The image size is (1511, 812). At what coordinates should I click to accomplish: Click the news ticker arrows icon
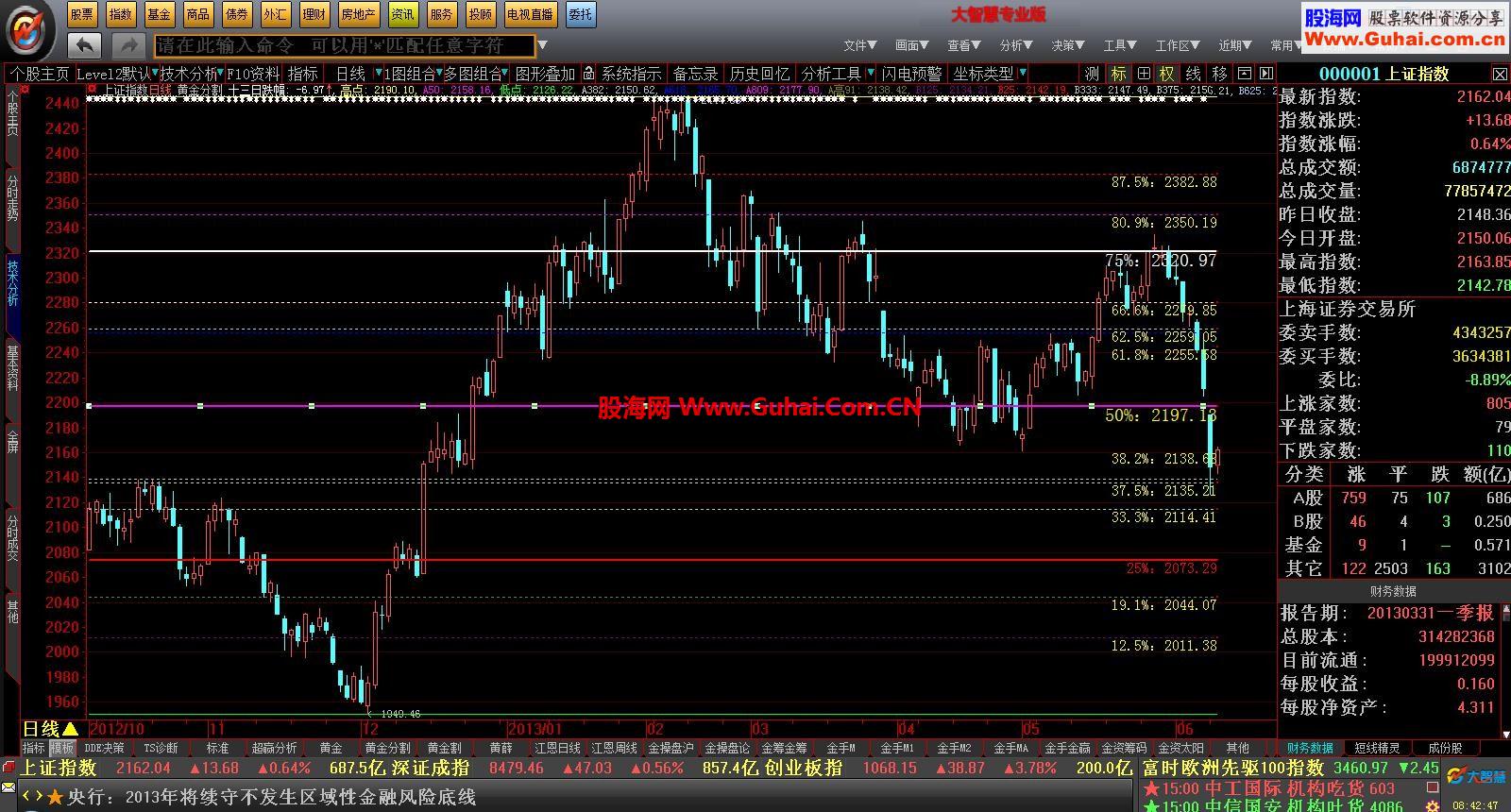(x=31, y=797)
